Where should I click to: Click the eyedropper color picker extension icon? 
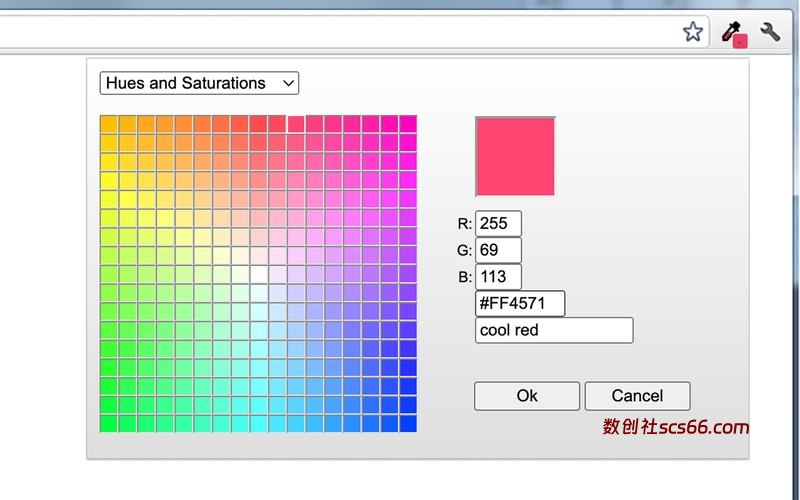click(734, 34)
